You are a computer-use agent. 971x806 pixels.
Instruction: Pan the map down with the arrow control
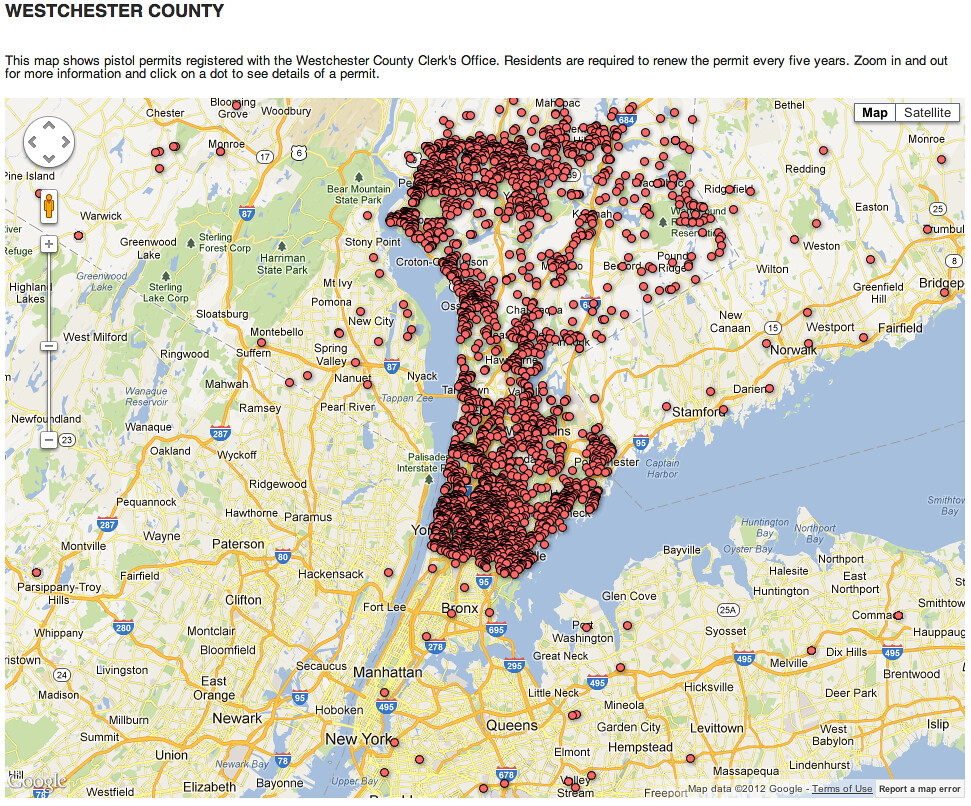49,158
